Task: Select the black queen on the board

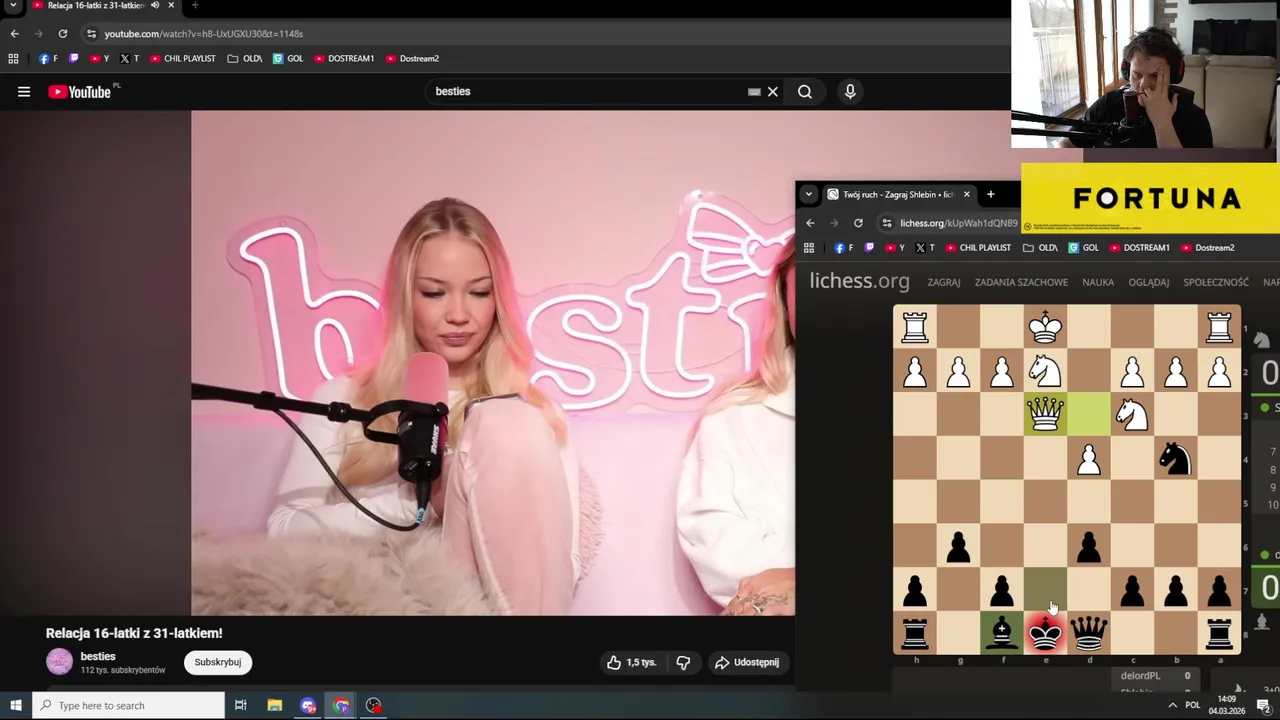Action: 1089,633
